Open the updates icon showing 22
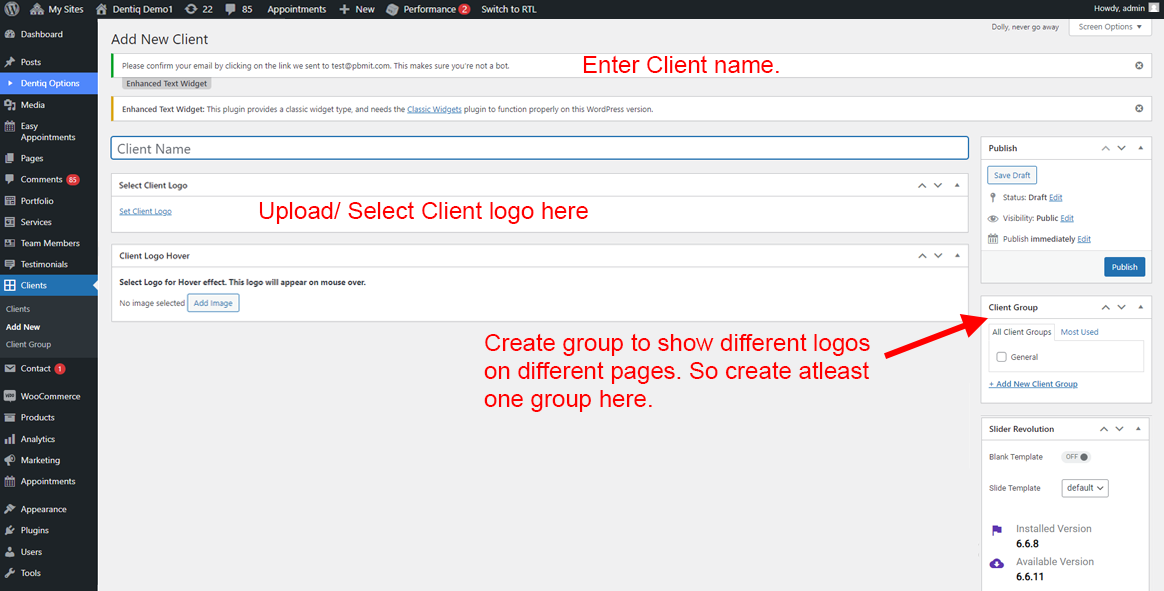This screenshot has width=1164, height=591. (x=191, y=9)
